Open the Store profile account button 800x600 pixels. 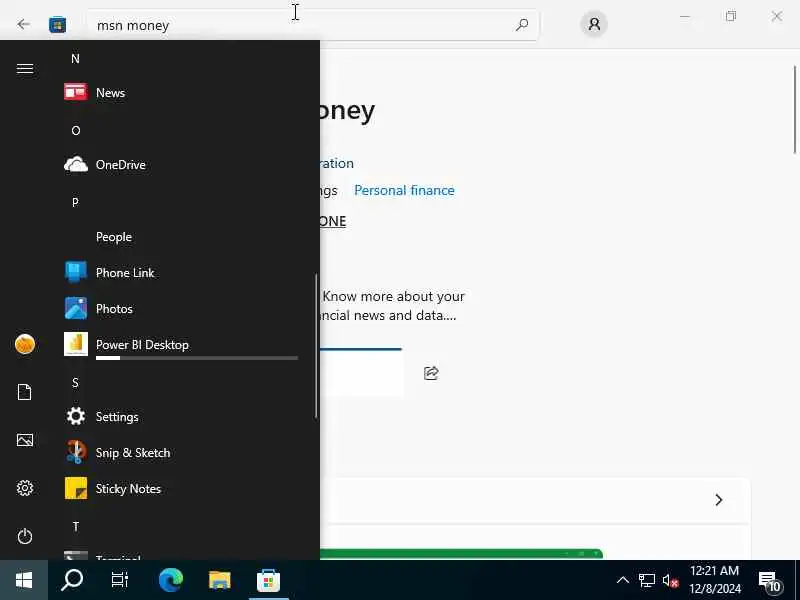tap(594, 24)
